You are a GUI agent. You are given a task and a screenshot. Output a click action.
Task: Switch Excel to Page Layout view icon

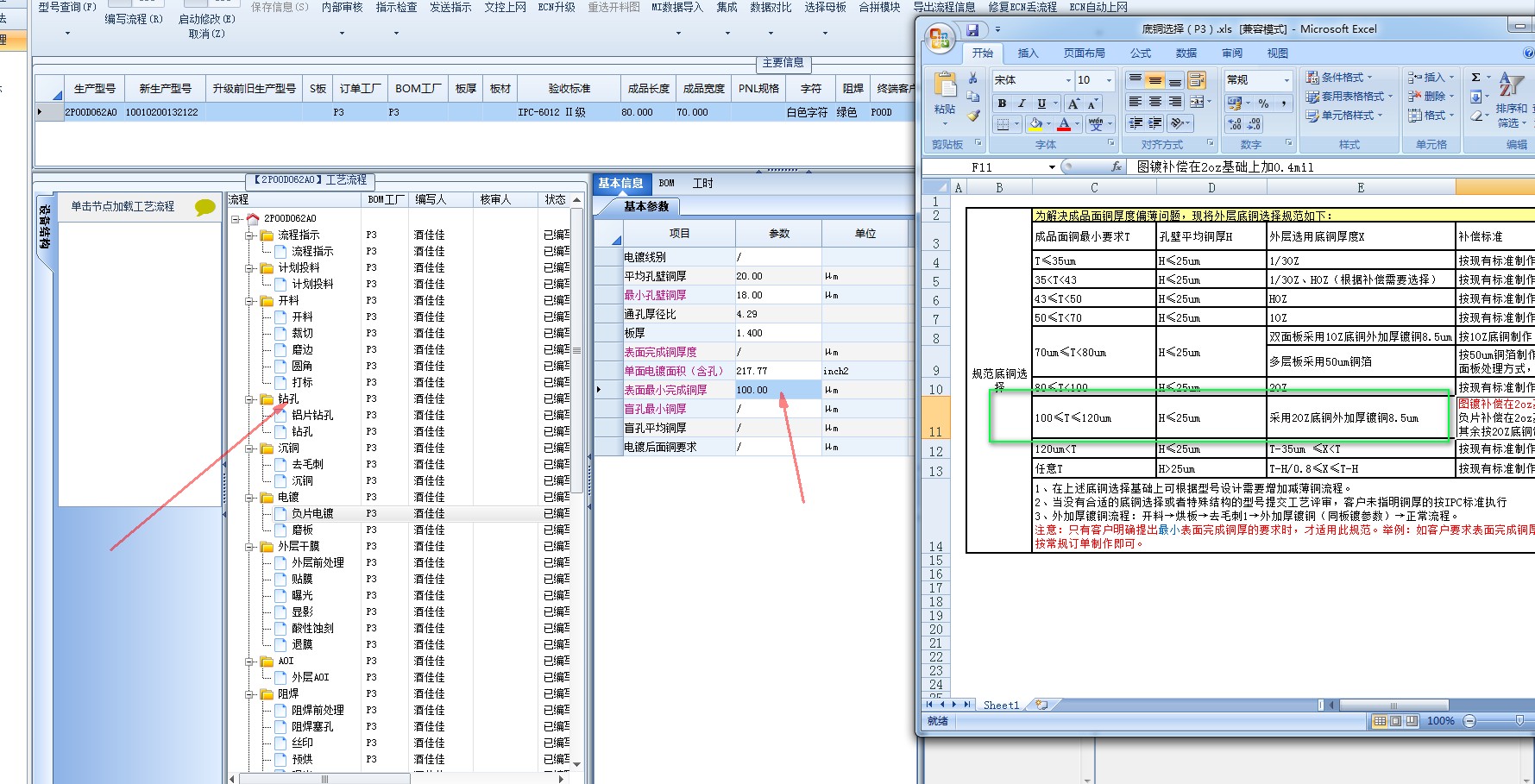click(1395, 721)
